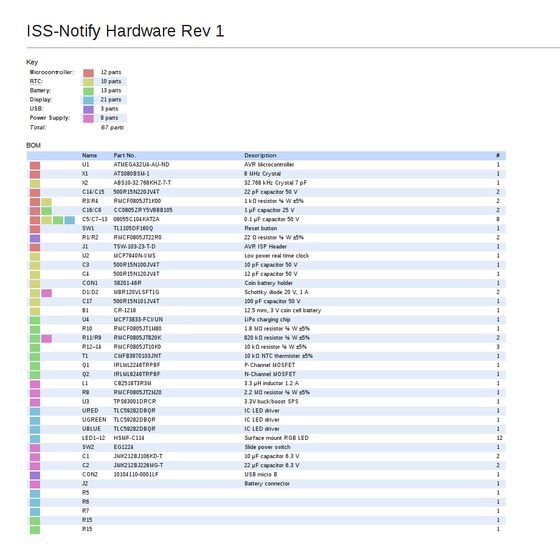The height and width of the screenshot is (559, 560).
Task: Select the purple swatch in the CON2 row
Action: point(35,475)
